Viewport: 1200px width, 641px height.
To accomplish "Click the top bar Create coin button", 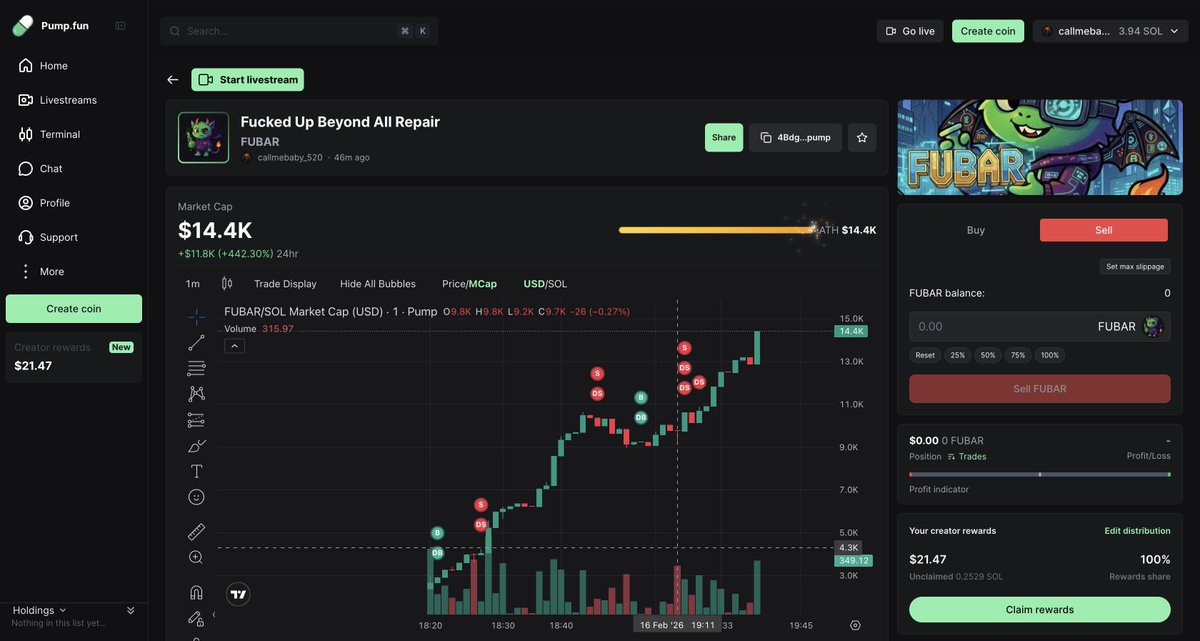I will pyautogui.click(x=988, y=31).
